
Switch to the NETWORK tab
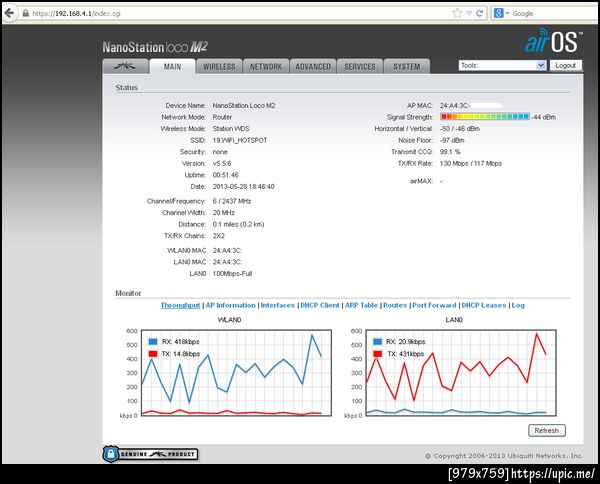coord(266,66)
